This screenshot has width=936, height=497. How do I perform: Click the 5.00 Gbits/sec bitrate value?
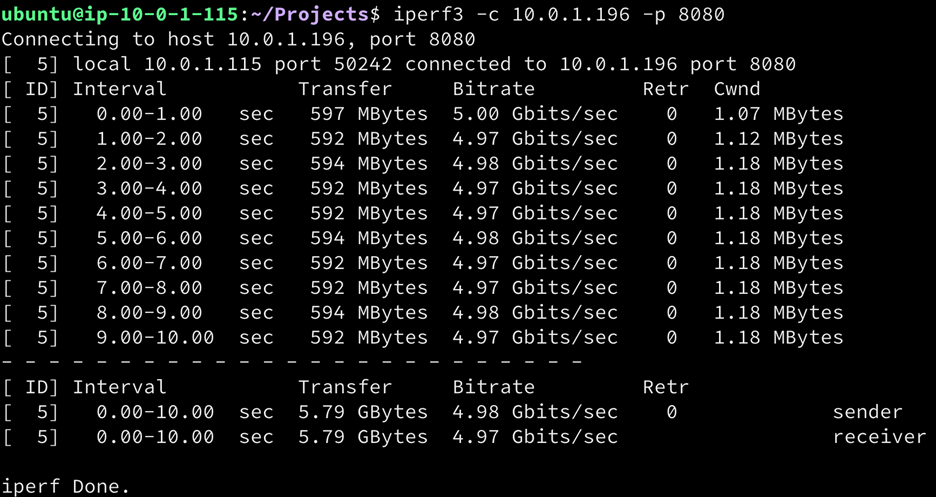pyautogui.click(x=535, y=114)
